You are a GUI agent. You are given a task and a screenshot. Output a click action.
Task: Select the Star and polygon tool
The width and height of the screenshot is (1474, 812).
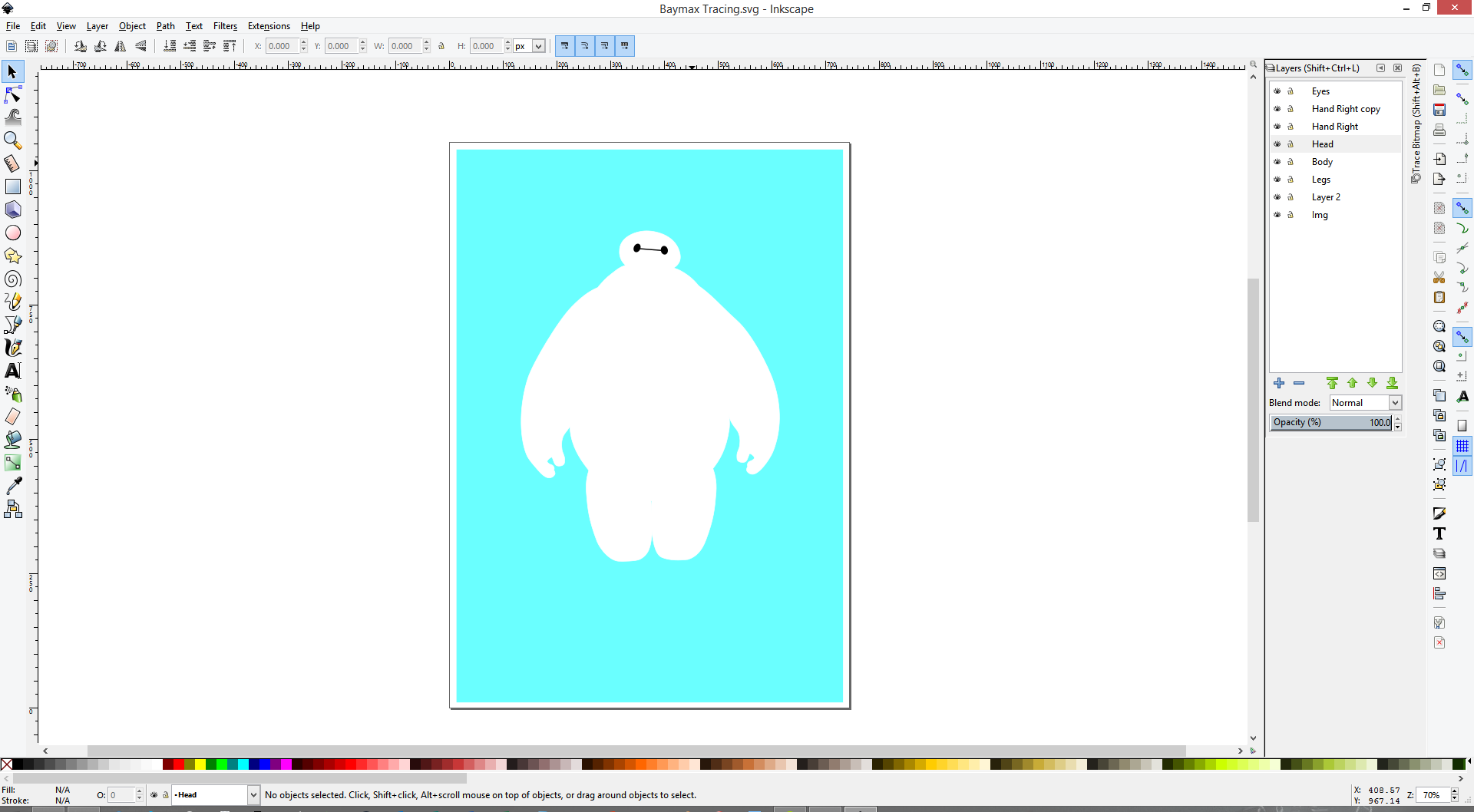[x=12, y=256]
